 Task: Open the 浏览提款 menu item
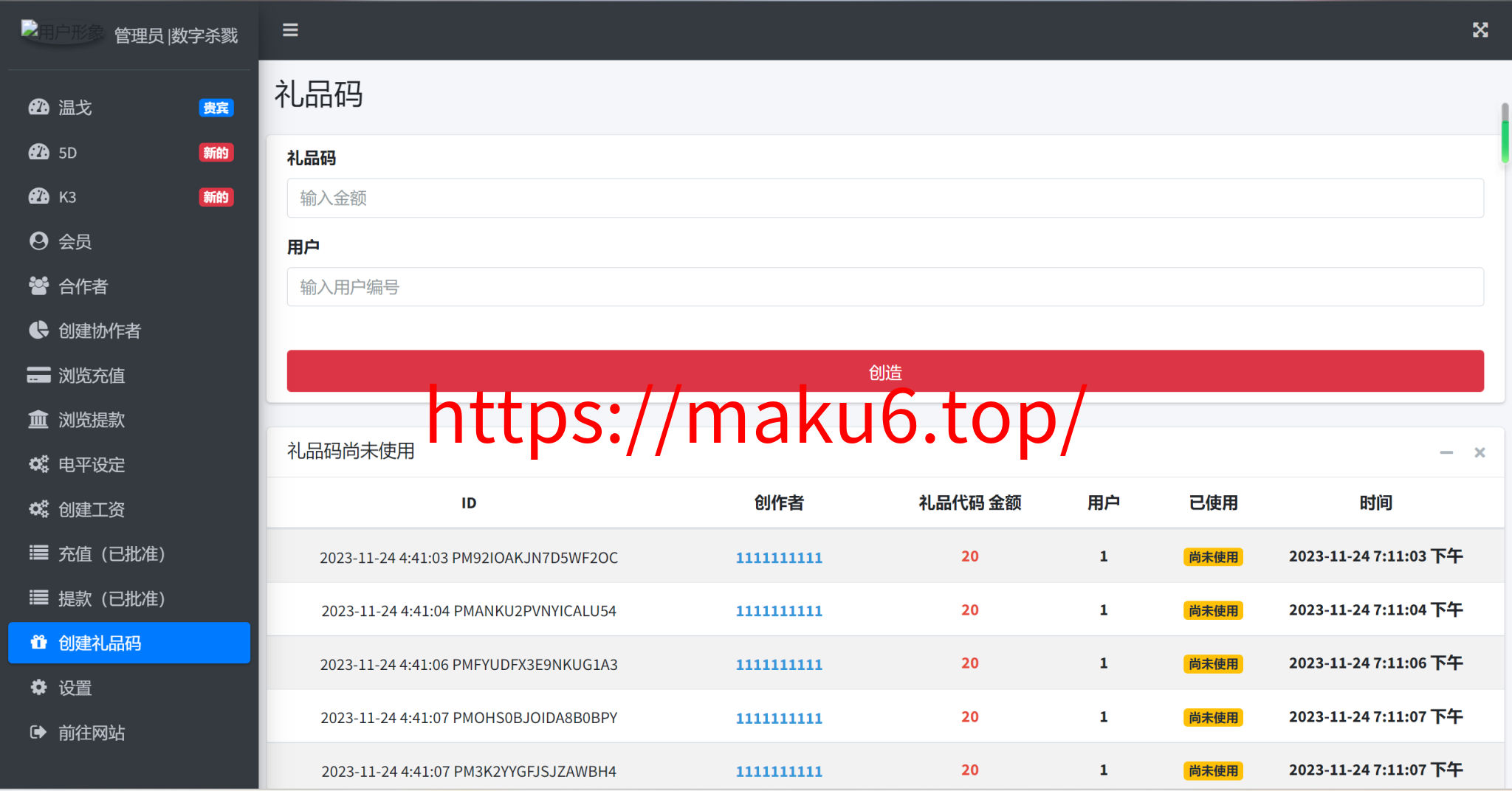coord(129,419)
